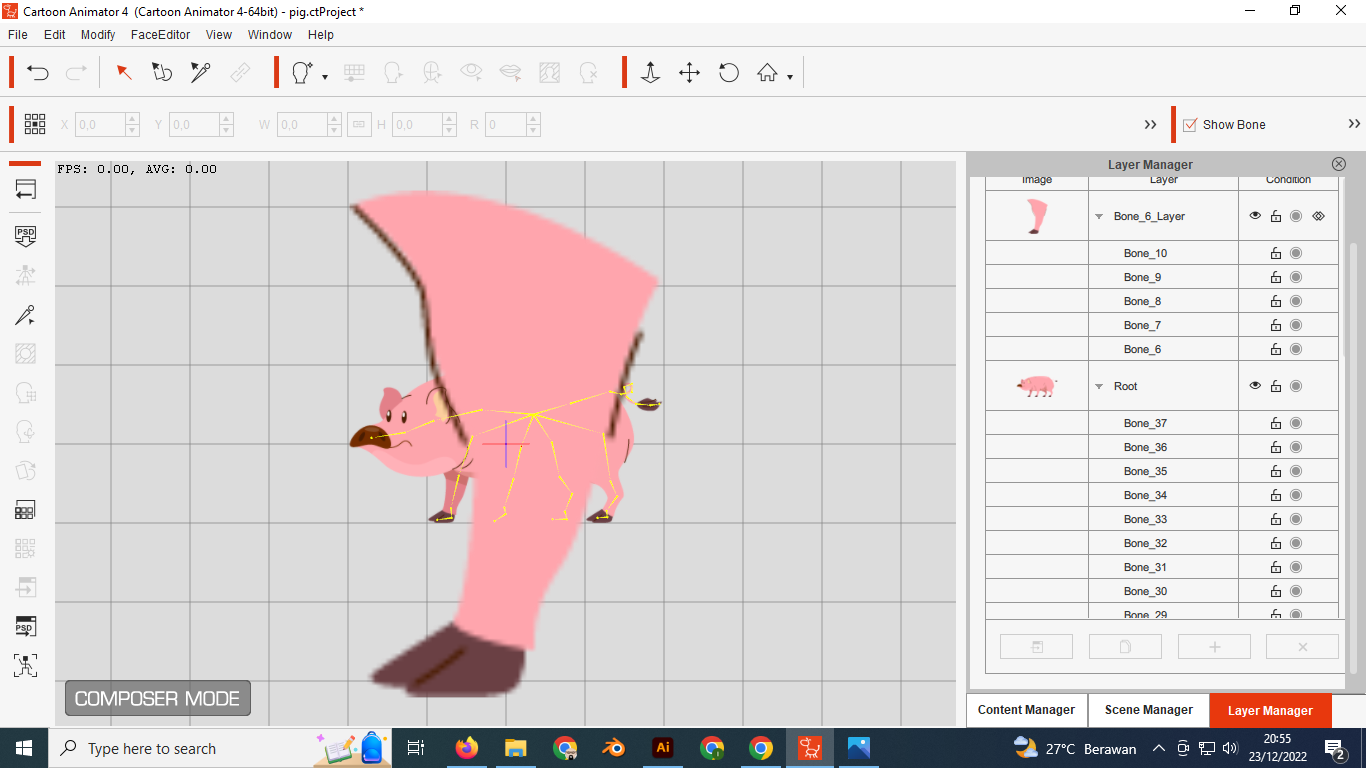Toggle the lock on Root layer
This screenshot has height=768, width=1366.
pos(1276,386)
